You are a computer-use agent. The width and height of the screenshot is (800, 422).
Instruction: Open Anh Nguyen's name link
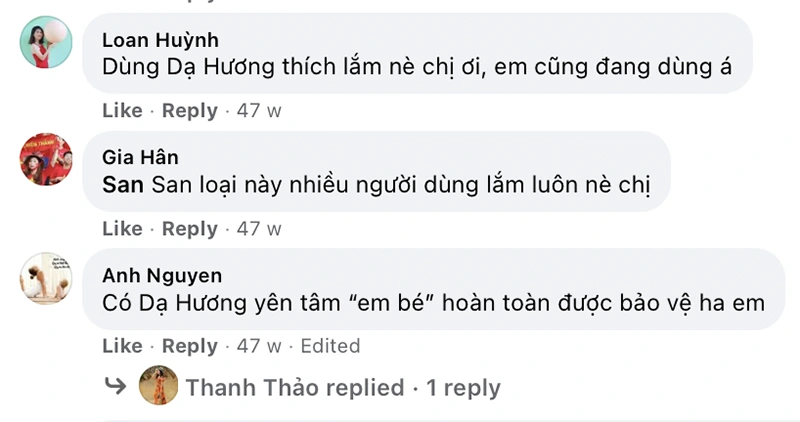click(162, 275)
